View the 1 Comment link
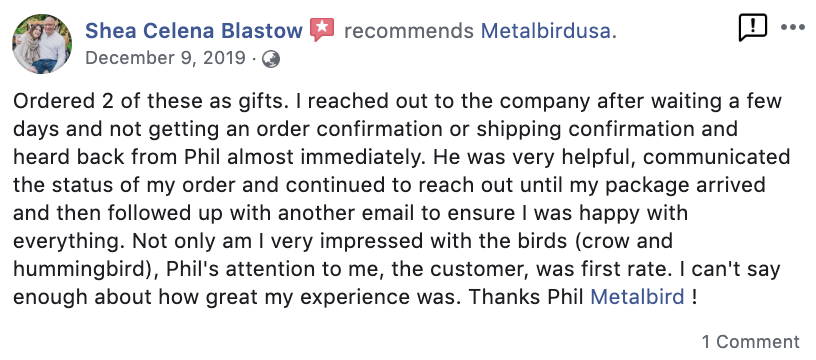Screen dimensions: 816x360 point(750,342)
